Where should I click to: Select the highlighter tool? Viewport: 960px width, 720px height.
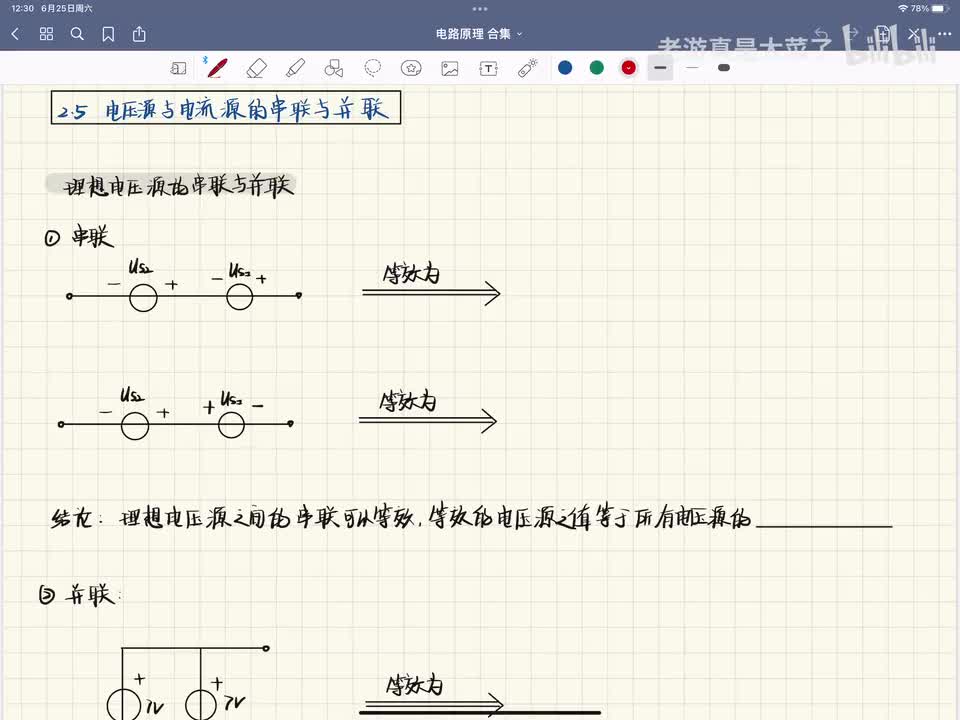[296, 68]
